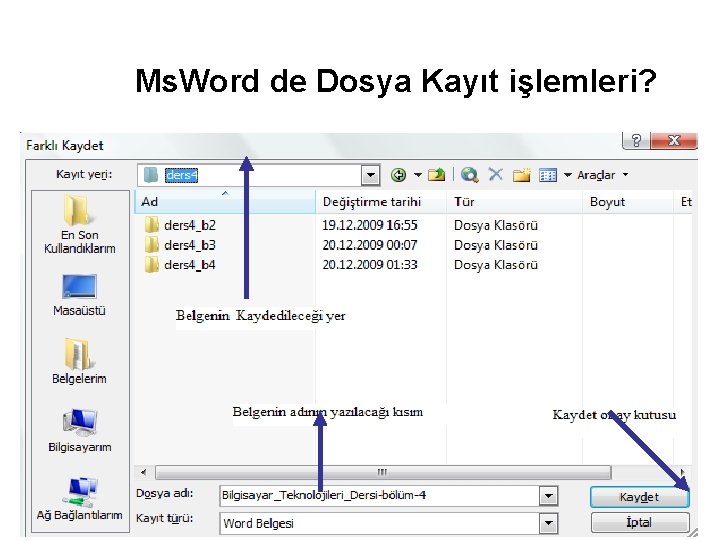Open the Araçlar menu
The image size is (720, 540).
click(x=602, y=175)
